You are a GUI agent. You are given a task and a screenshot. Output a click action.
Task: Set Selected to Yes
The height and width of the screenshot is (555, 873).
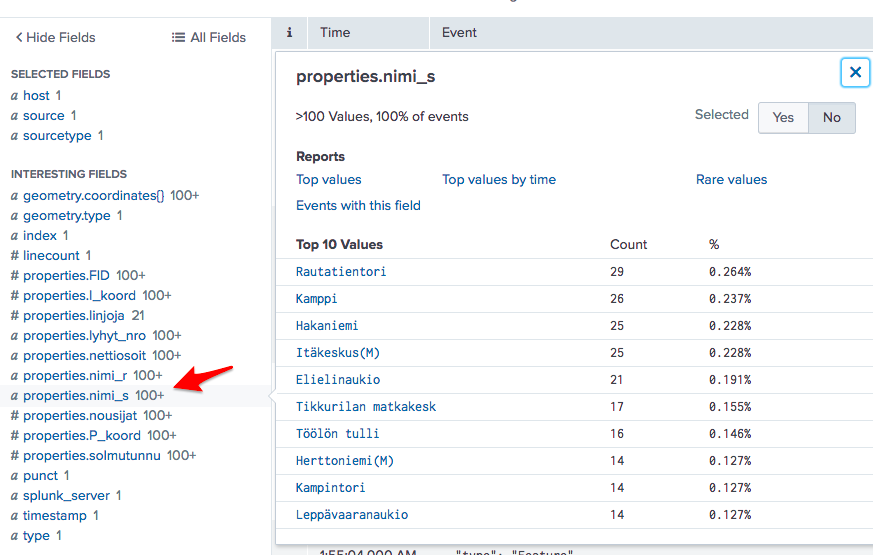[783, 117]
